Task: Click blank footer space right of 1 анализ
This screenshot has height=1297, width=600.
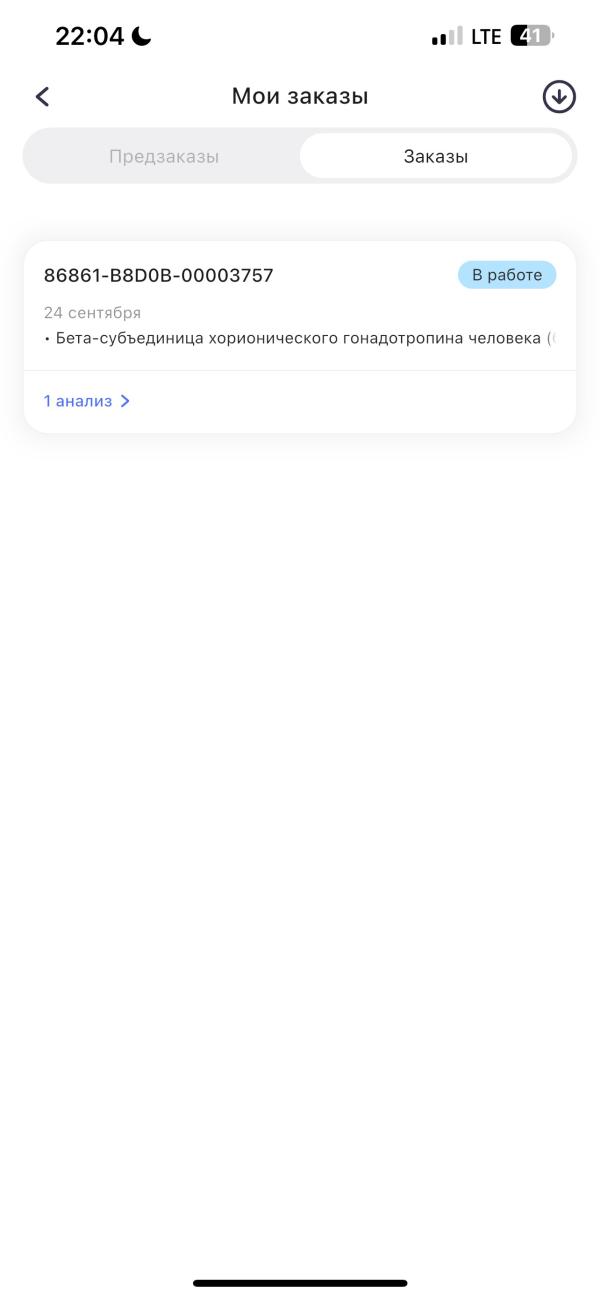Action: (x=350, y=401)
